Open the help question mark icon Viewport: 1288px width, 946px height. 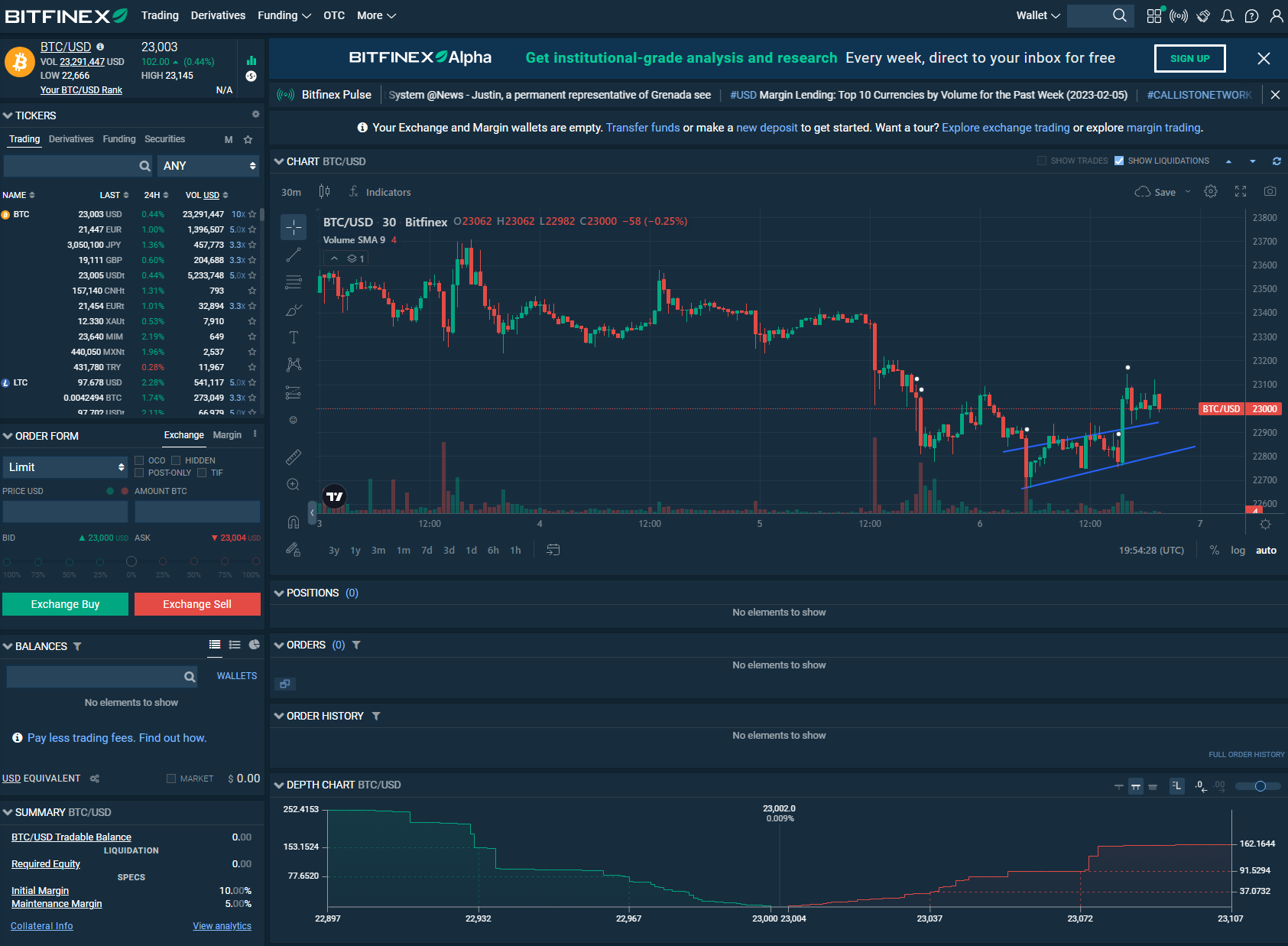click(1252, 15)
